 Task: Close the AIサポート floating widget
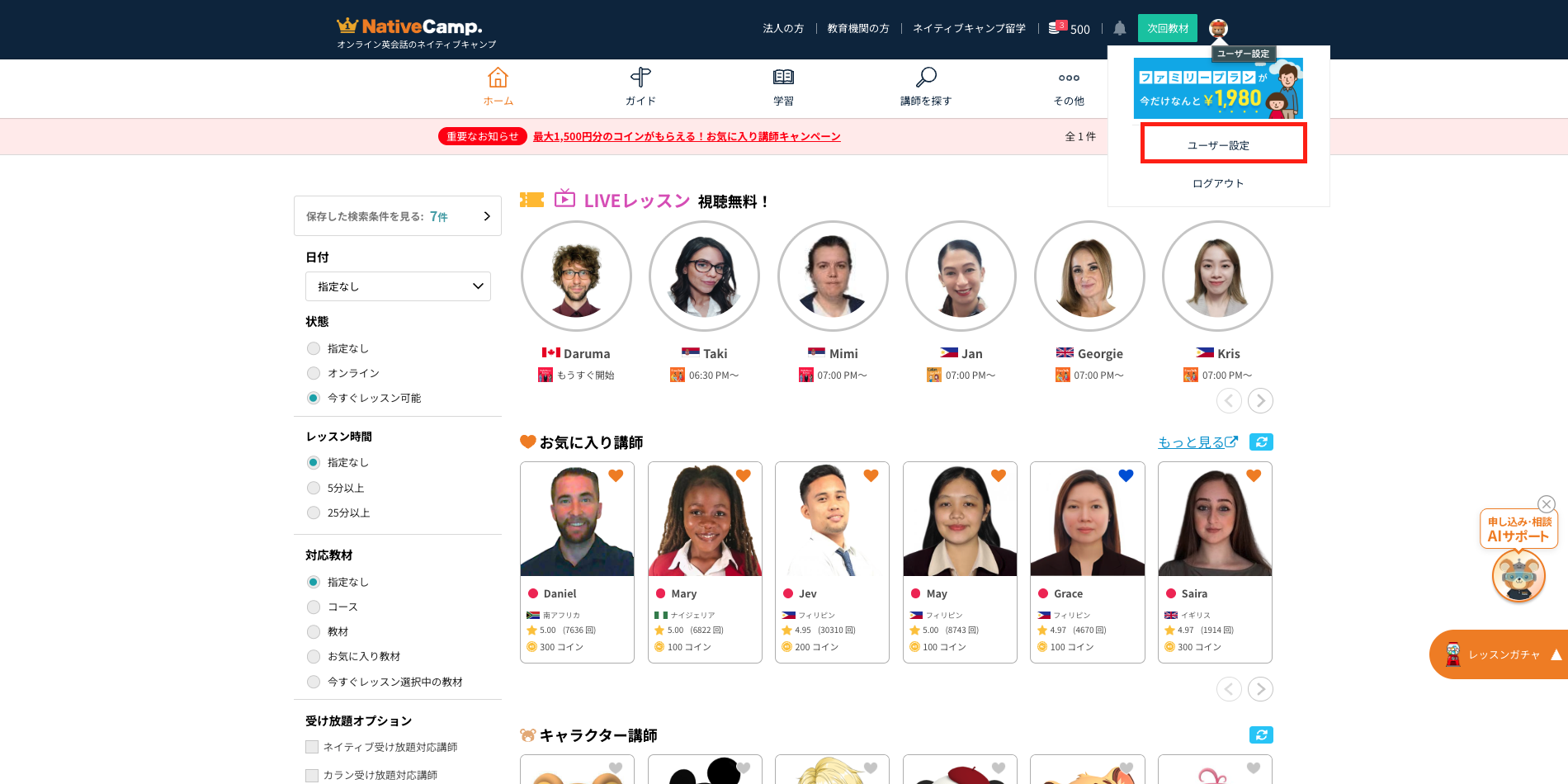coord(1547,503)
